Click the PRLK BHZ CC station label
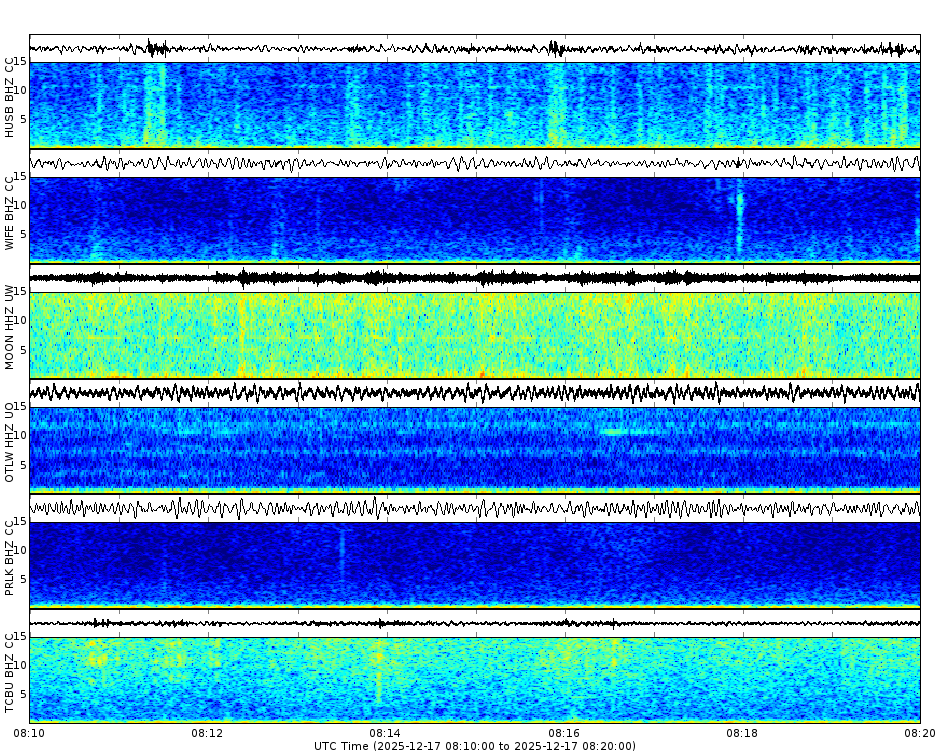 pos(11,563)
